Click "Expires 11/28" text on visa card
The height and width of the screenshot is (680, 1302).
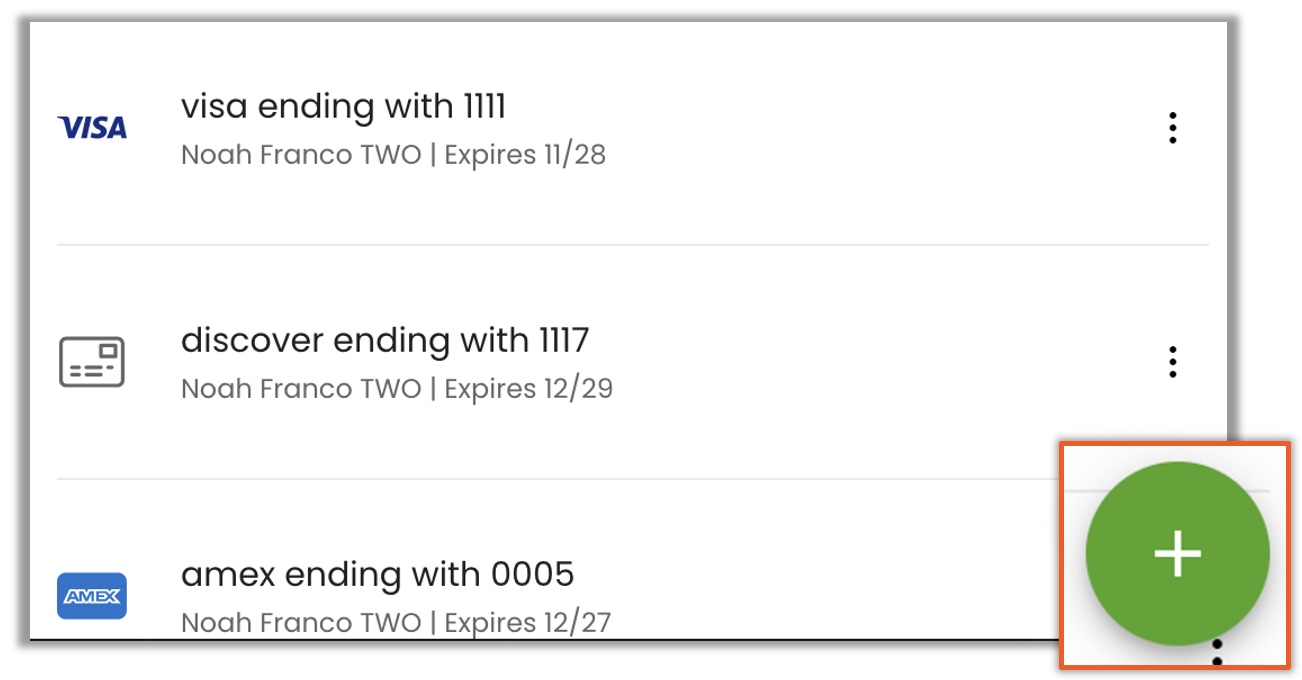(x=525, y=155)
